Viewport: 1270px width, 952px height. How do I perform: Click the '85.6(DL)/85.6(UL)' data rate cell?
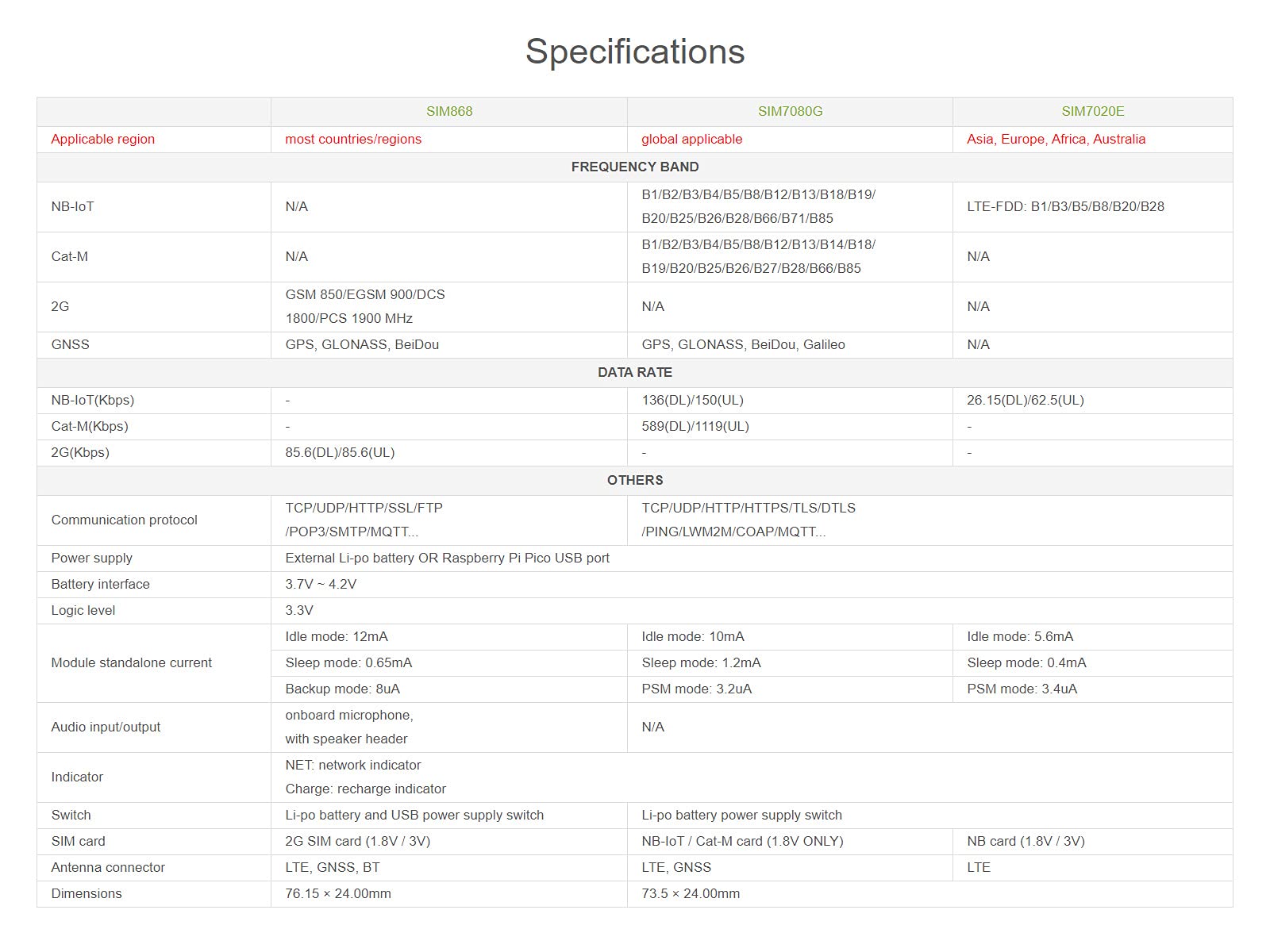click(x=340, y=452)
